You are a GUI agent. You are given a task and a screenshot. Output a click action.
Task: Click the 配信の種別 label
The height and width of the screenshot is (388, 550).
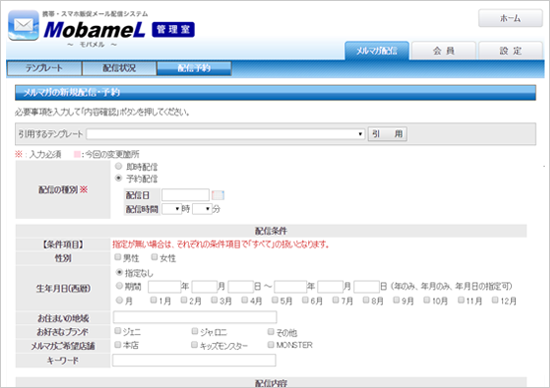pyautogui.click(x=63, y=190)
